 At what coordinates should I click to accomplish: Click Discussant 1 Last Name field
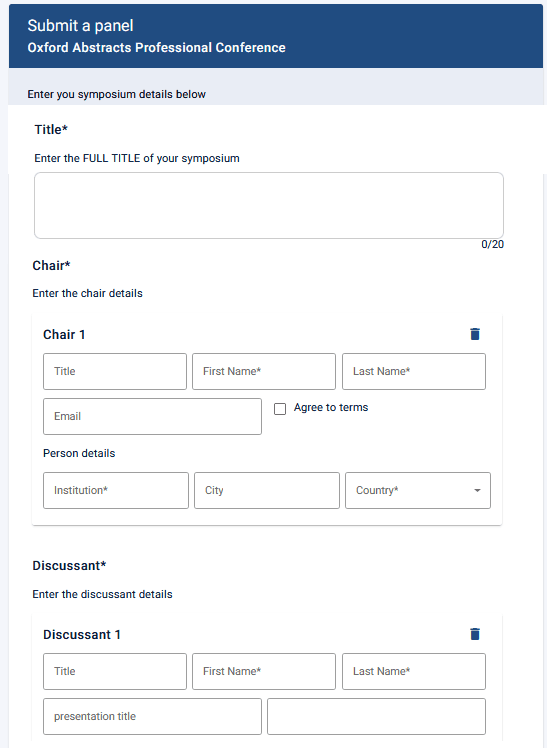(x=414, y=671)
